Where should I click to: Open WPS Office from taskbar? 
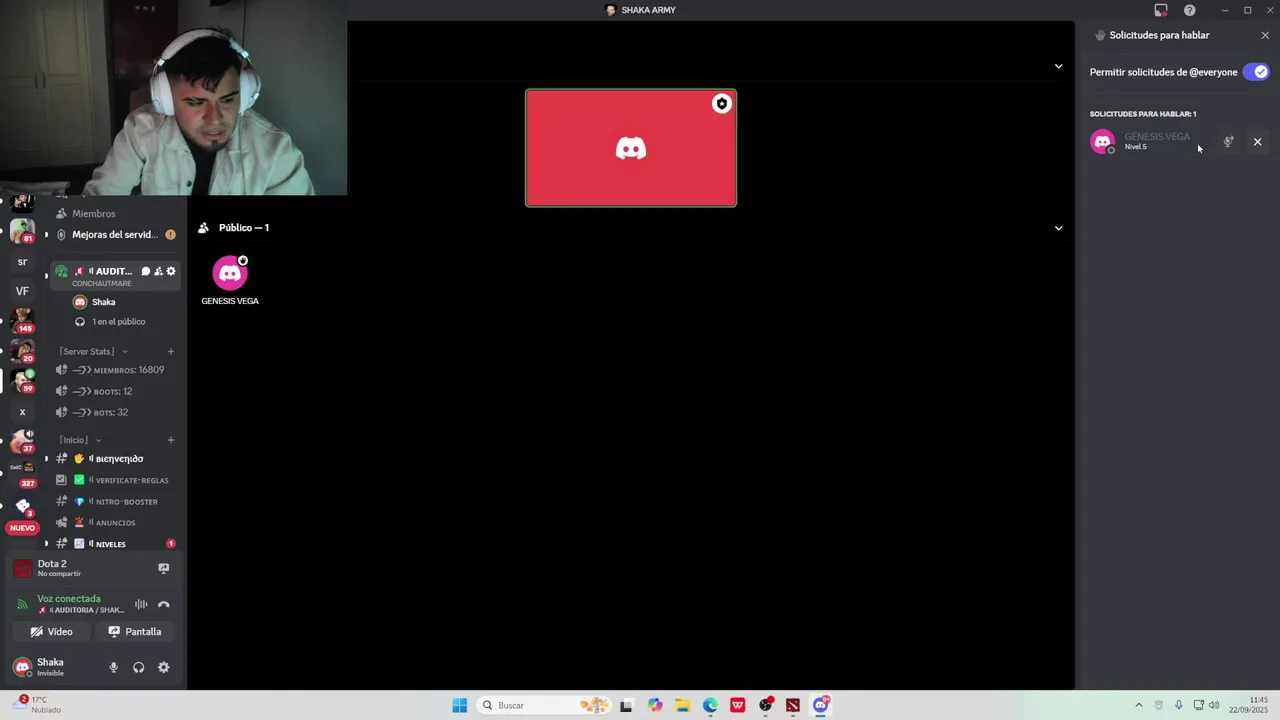pyautogui.click(x=738, y=705)
